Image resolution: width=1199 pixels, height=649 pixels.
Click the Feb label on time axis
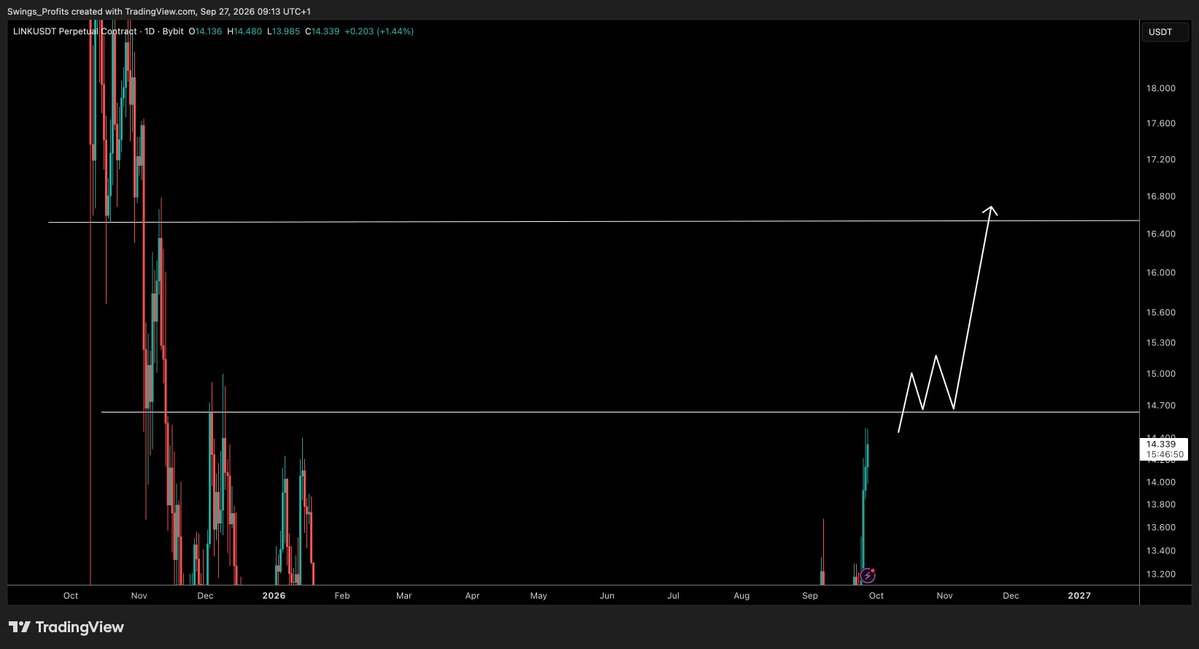342,595
